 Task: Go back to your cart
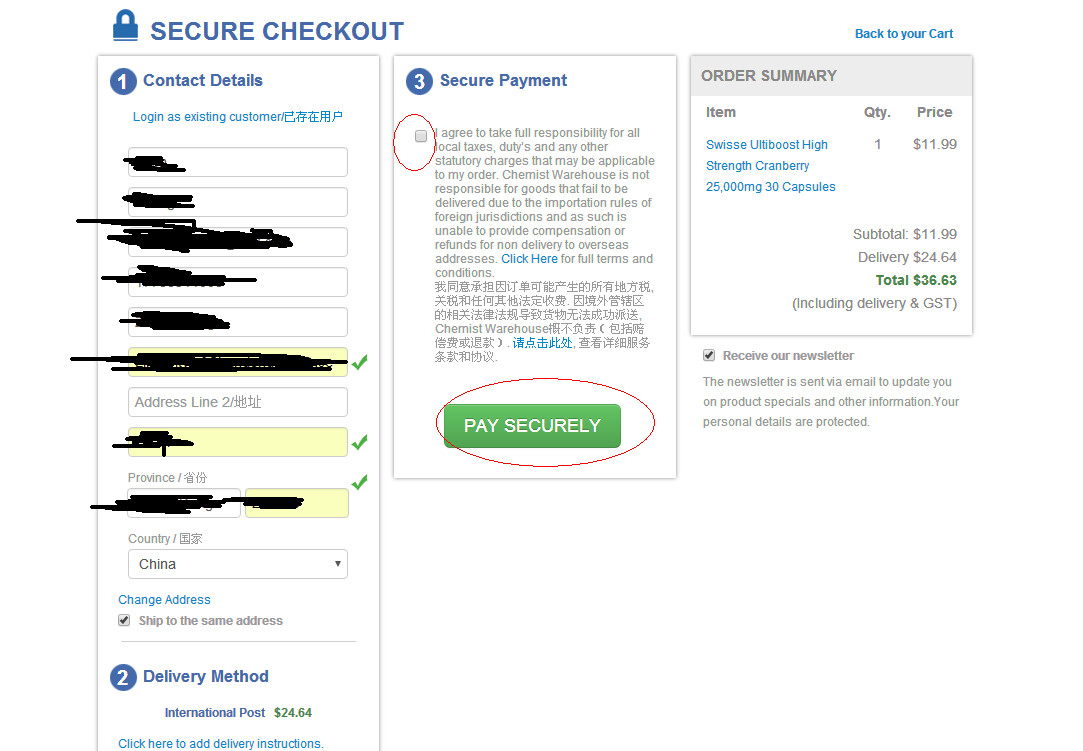coord(903,34)
